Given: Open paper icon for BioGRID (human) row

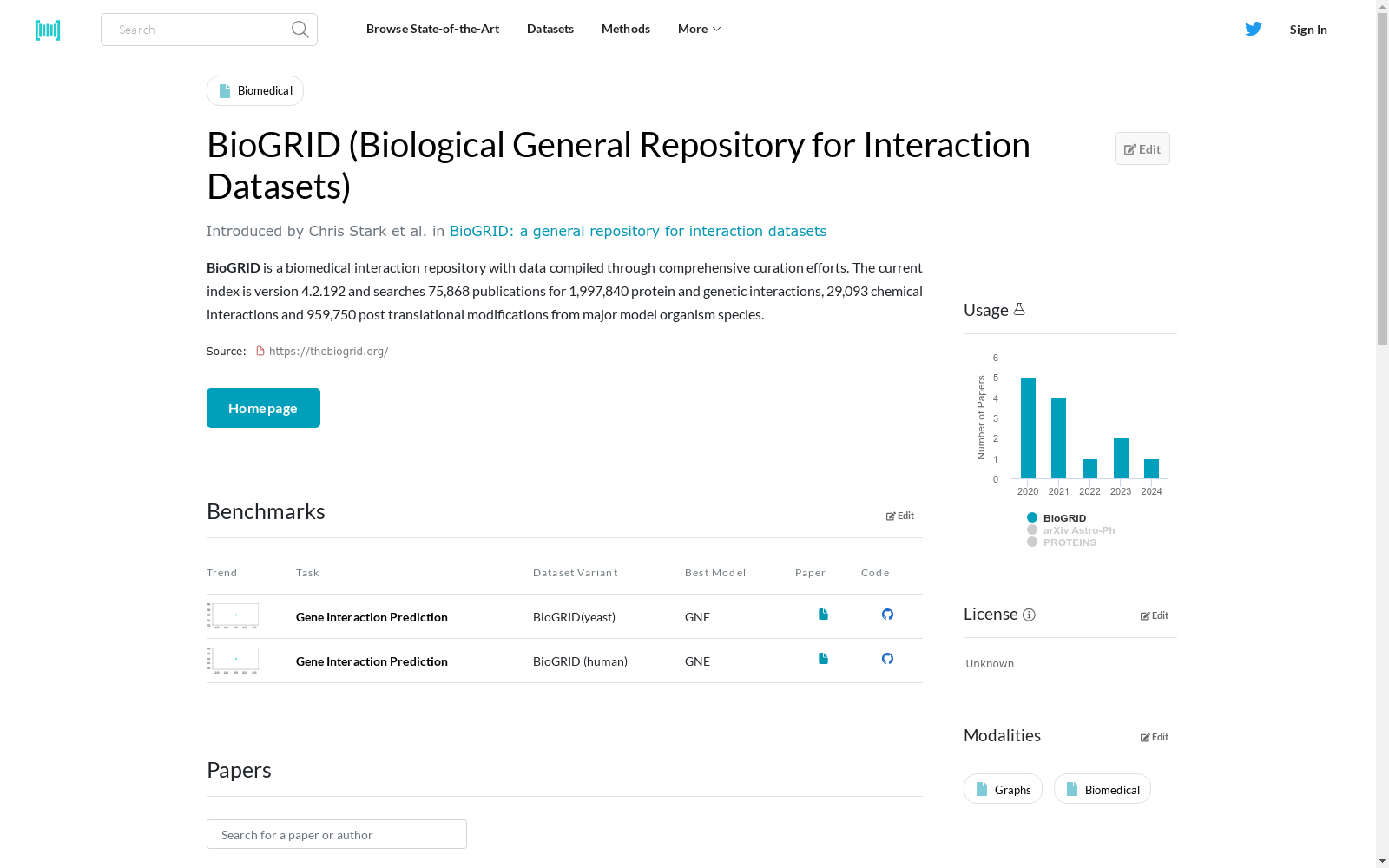Looking at the screenshot, I should [x=823, y=659].
